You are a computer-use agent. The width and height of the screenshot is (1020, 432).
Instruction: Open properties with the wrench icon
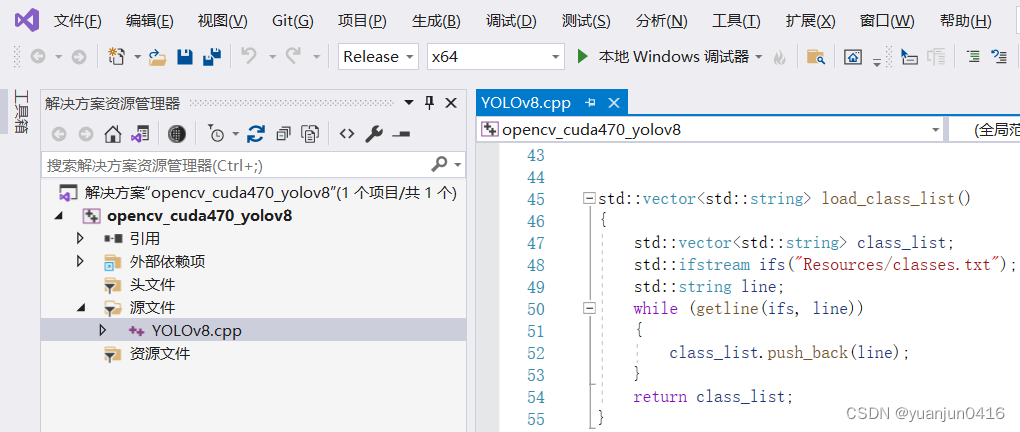pyautogui.click(x=373, y=134)
